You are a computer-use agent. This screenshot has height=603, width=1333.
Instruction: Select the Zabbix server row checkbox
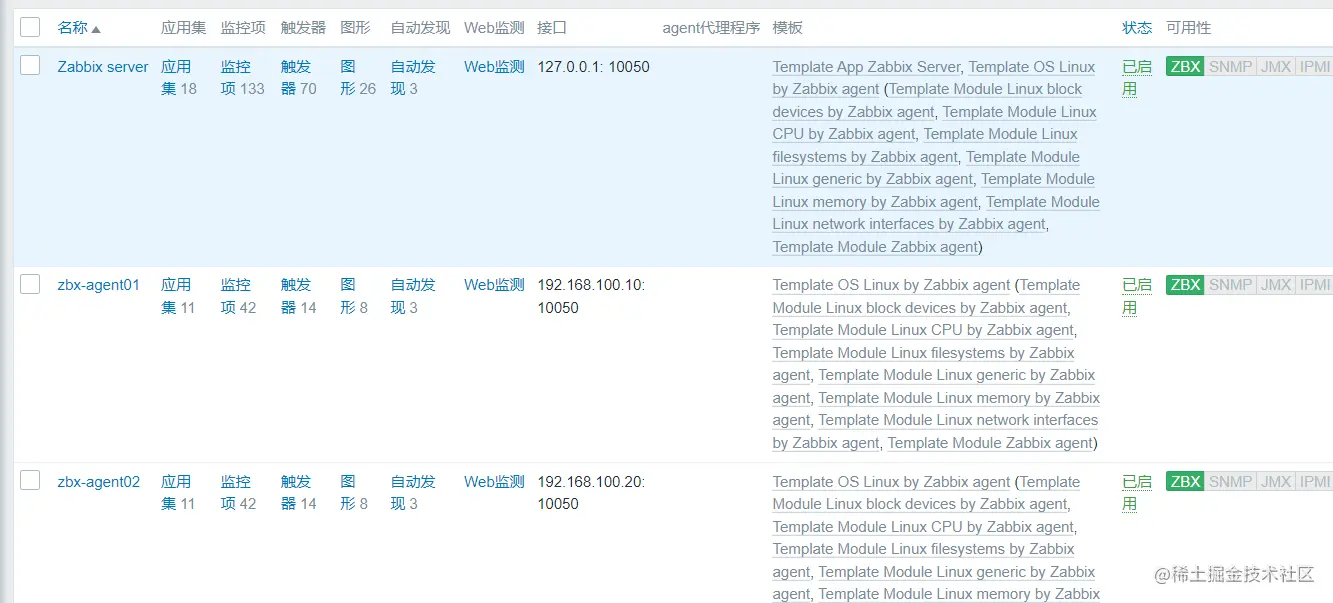pyautogui.click(x=30, y=66)
